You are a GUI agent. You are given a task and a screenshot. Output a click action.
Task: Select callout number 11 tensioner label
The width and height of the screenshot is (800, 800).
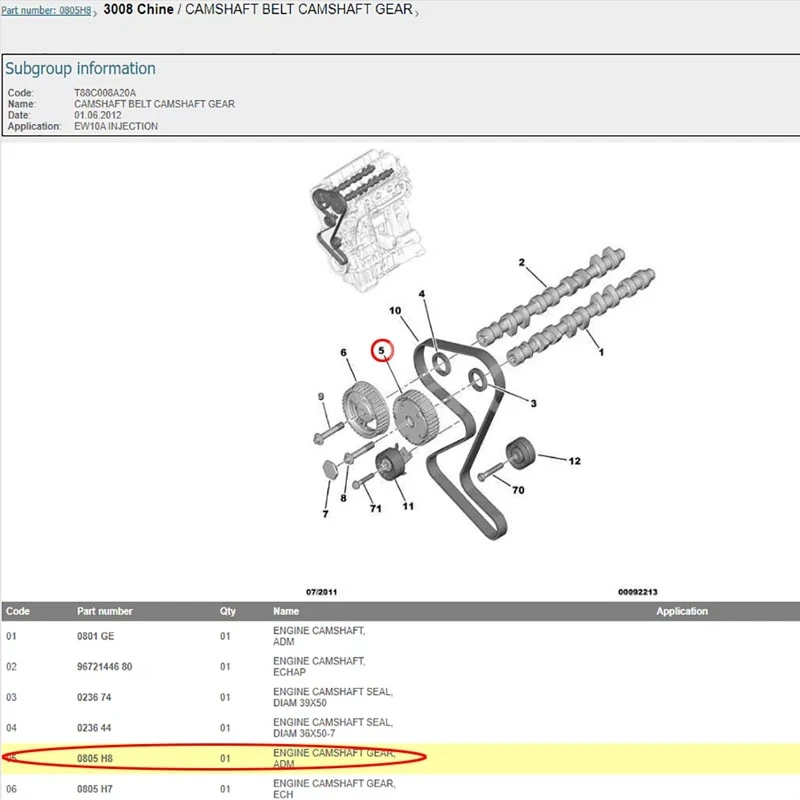[408, 506]
